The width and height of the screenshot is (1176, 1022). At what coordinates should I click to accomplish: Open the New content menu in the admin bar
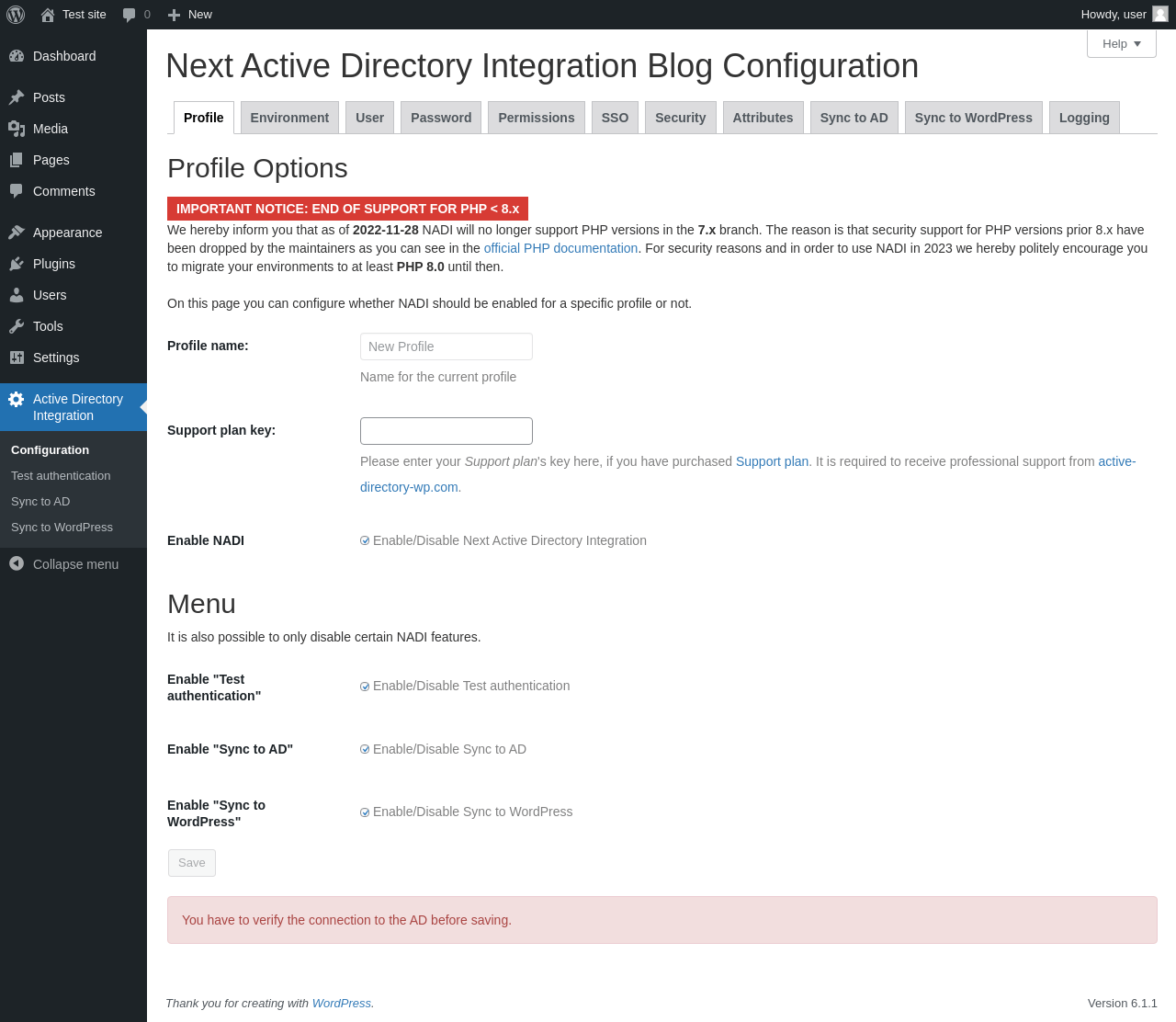point(190,15)
